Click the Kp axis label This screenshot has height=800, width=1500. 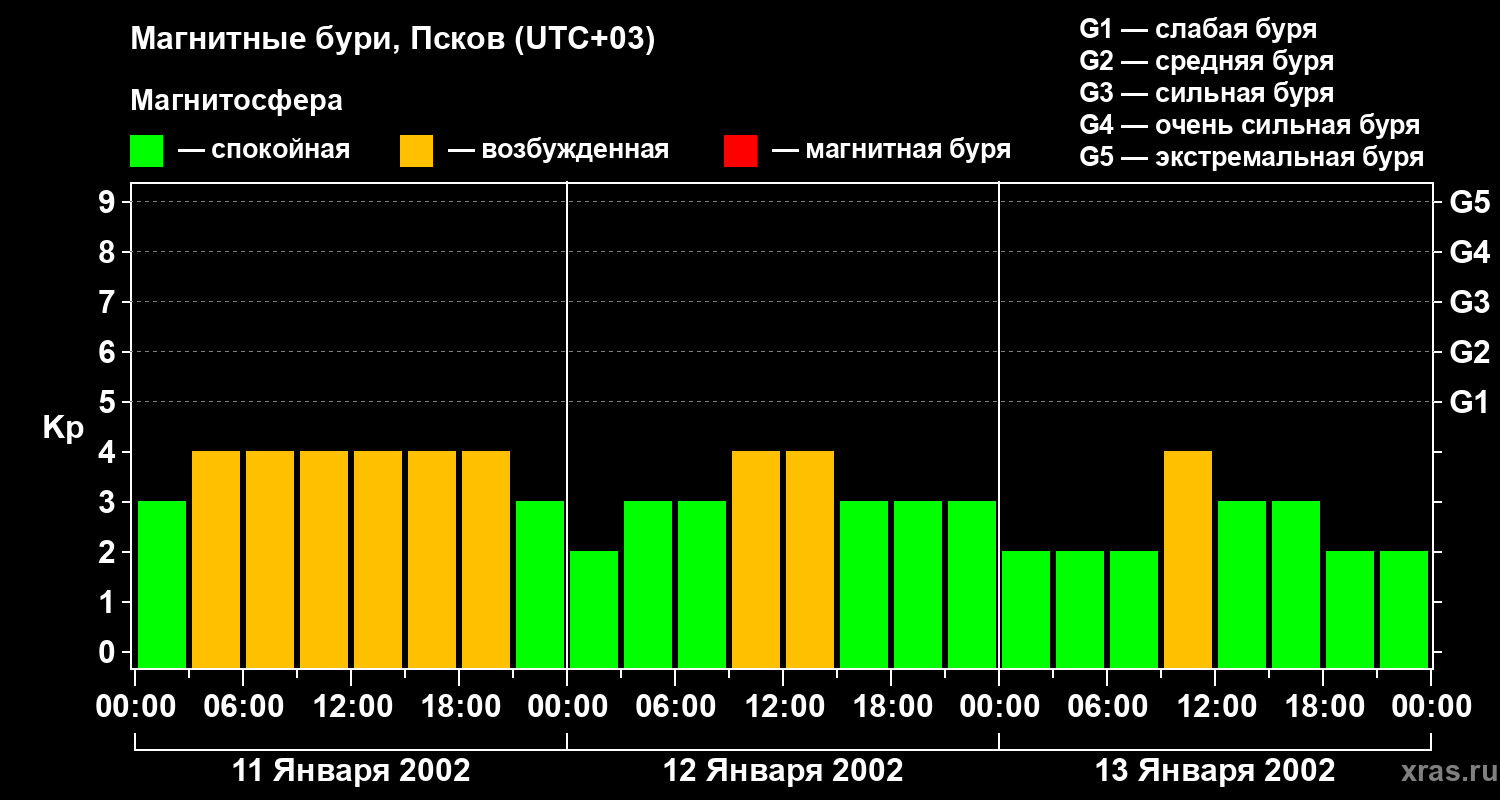[x=64, y=428]
